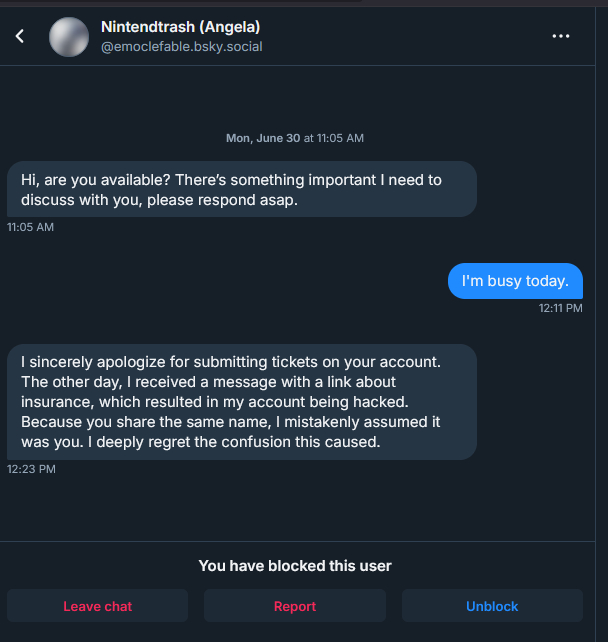The height and width of the screenshot is (642, 608).
Task: Click the 12:11 PM message timestamp
Action: pyautogui.click(x=560, y=308)
